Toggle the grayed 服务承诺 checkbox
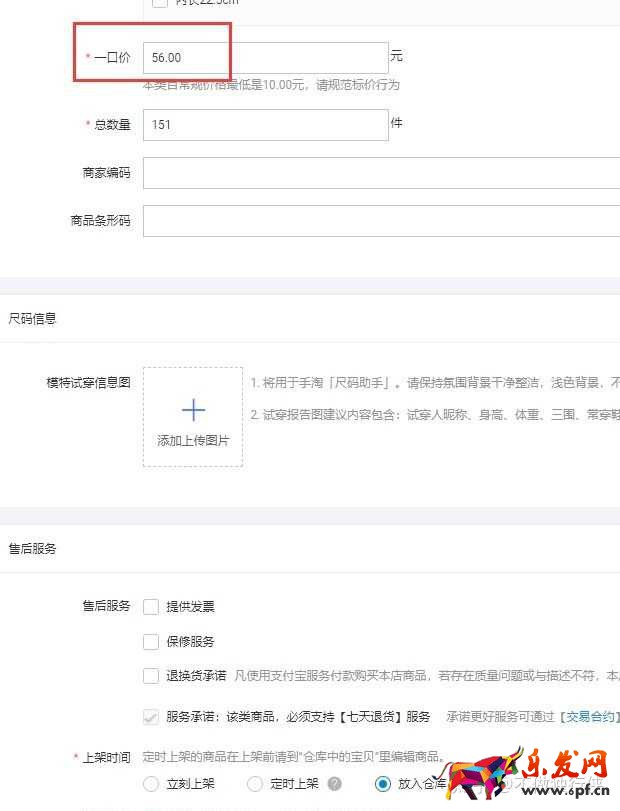This screenshot has height=811, width=620. coord(151,717)
